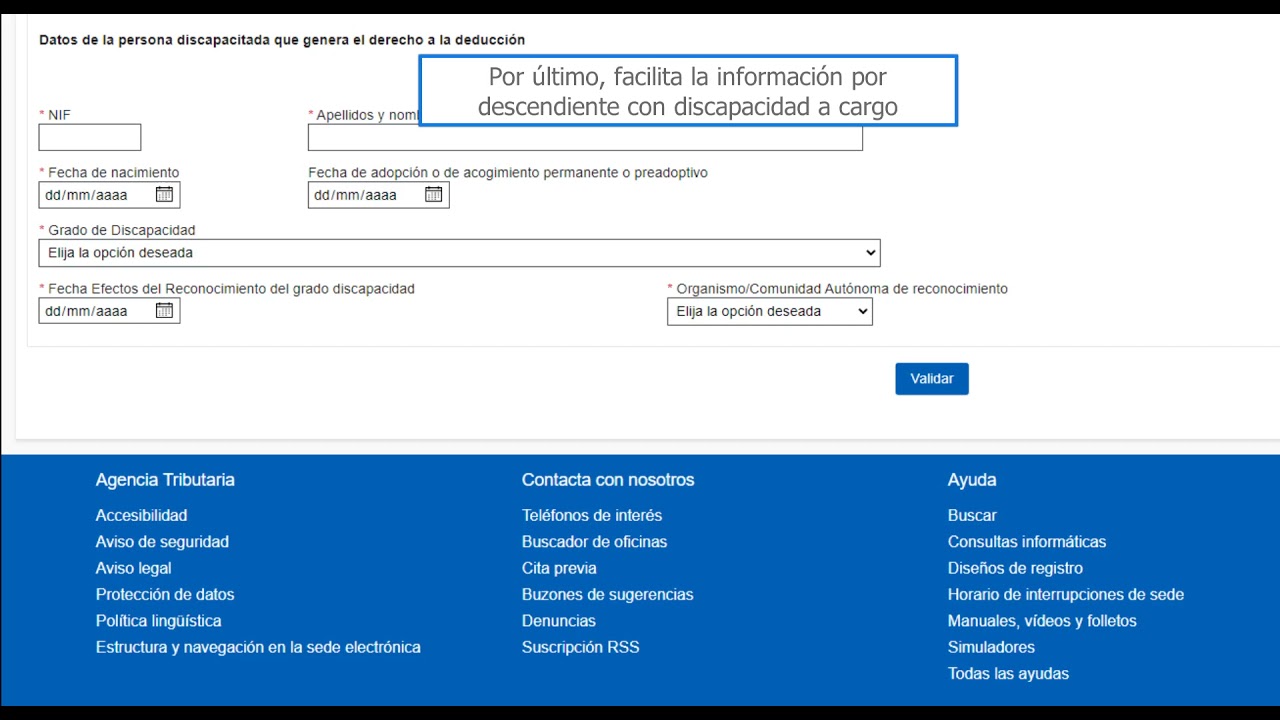Click Todas las ayudas link

click(1008, 674)
